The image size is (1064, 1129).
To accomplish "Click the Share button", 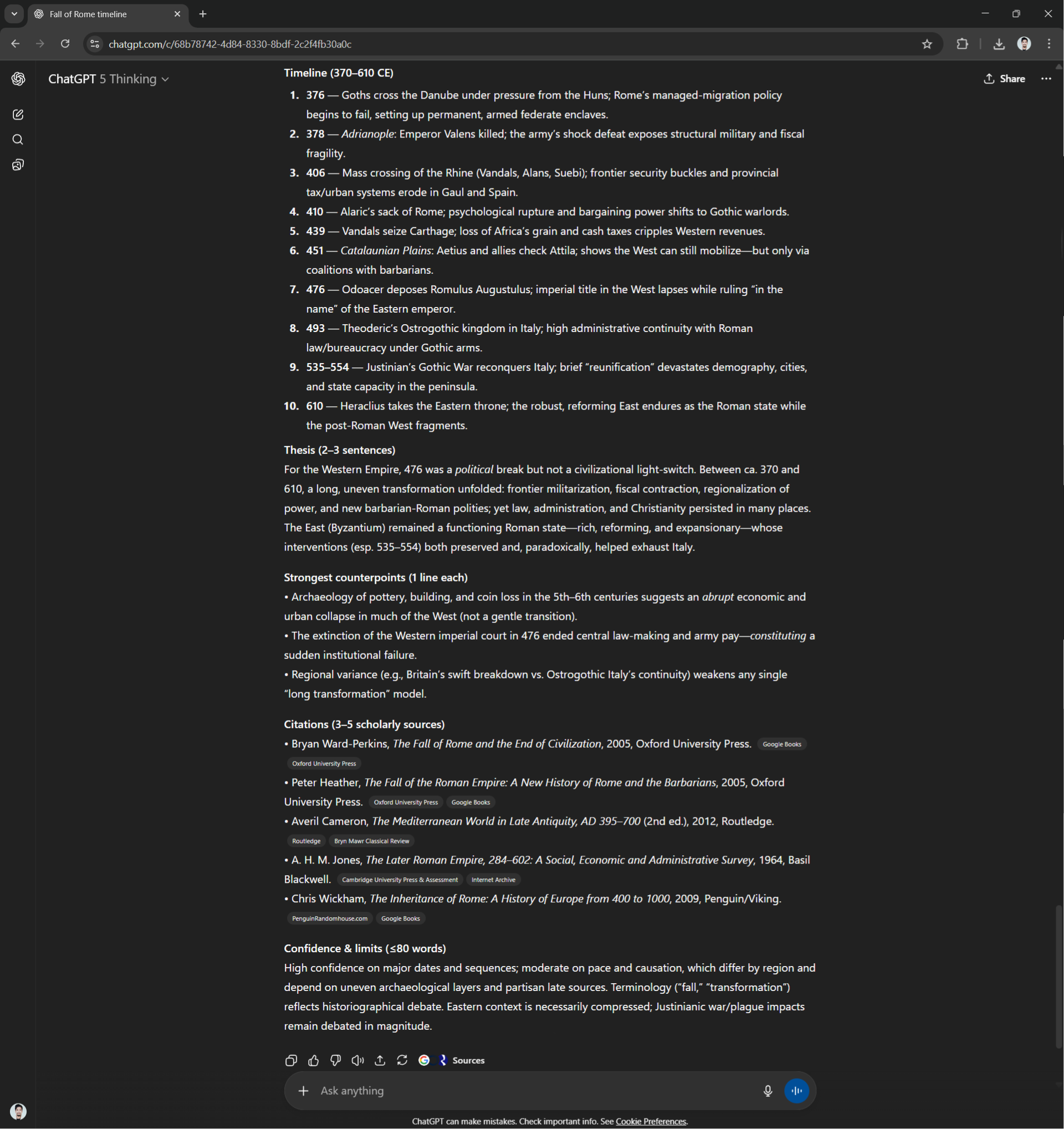I will (1004, 79).
